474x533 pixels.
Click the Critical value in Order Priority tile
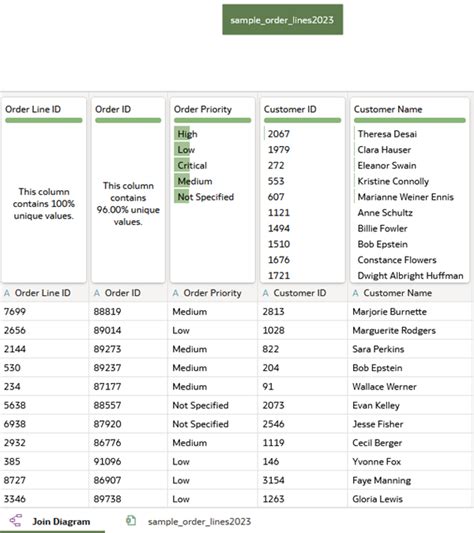click(192, 166)
